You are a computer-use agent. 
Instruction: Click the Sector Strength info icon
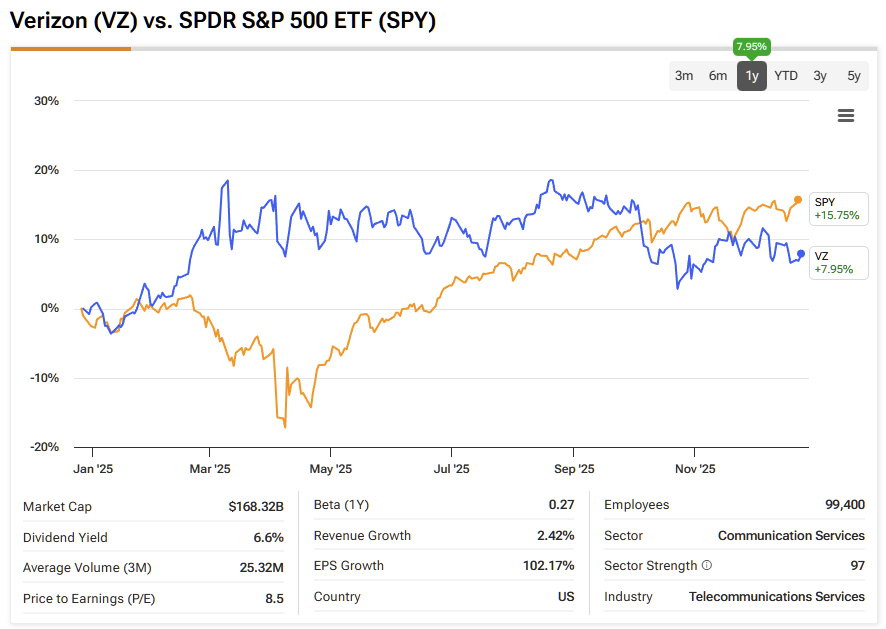707,566
